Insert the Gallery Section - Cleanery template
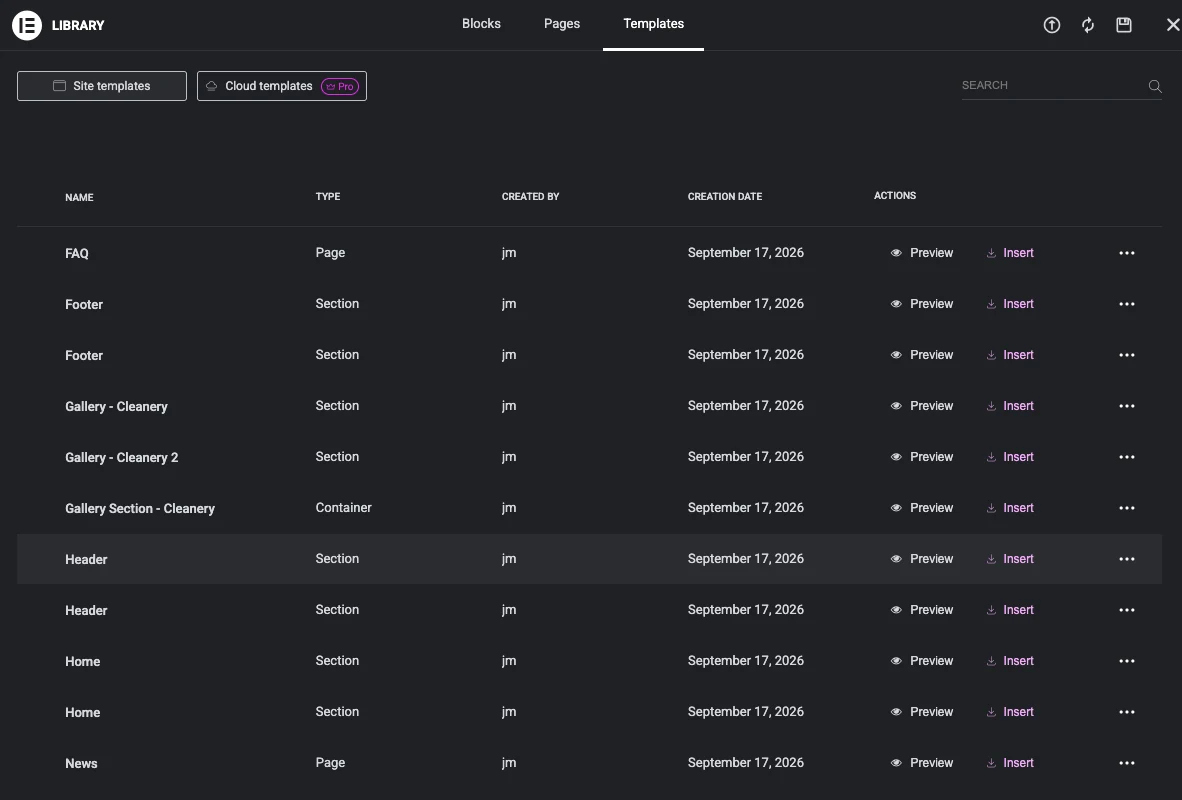The height and width of the screenshot is (800, 1182). (x=1010, y=508)
